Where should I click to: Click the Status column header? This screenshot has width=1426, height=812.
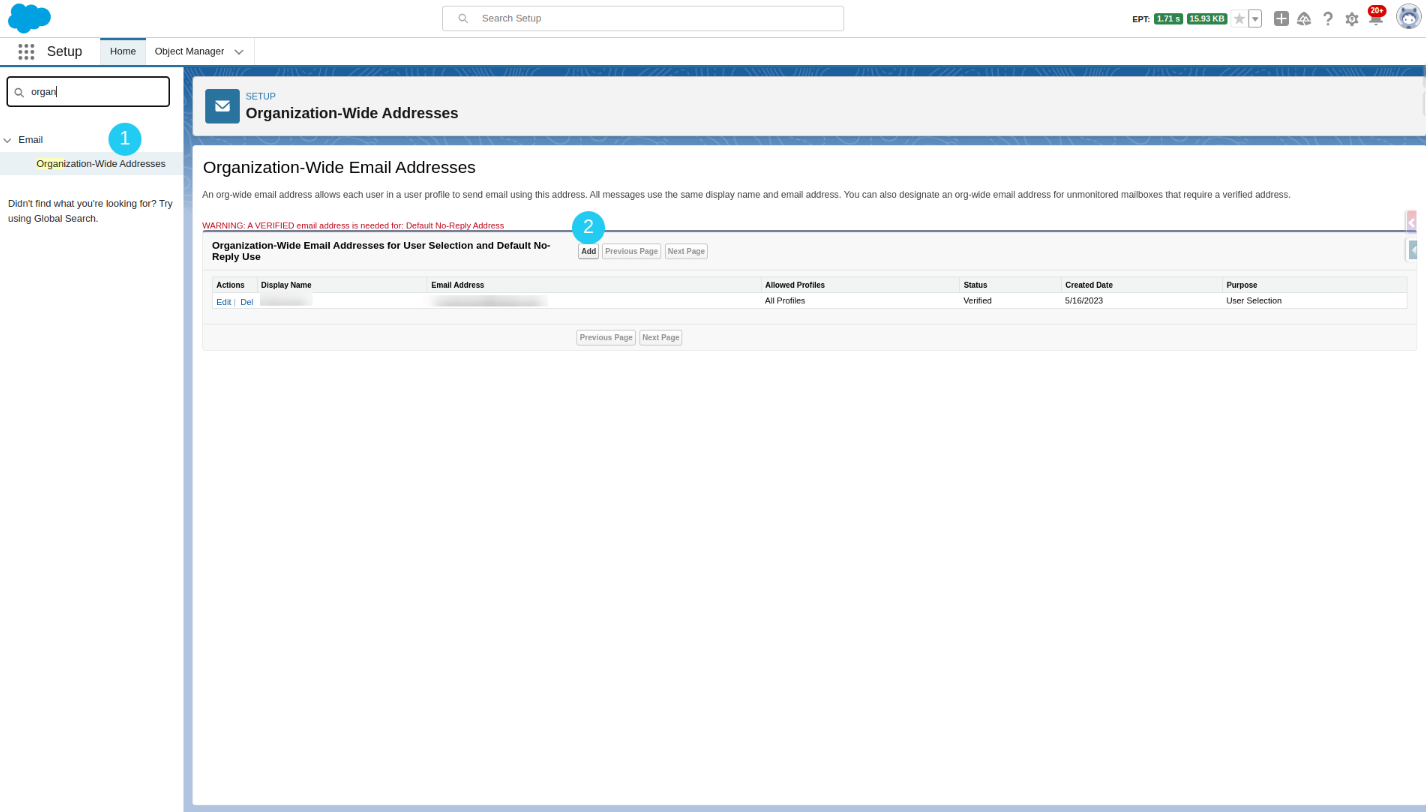pos(975,285)
